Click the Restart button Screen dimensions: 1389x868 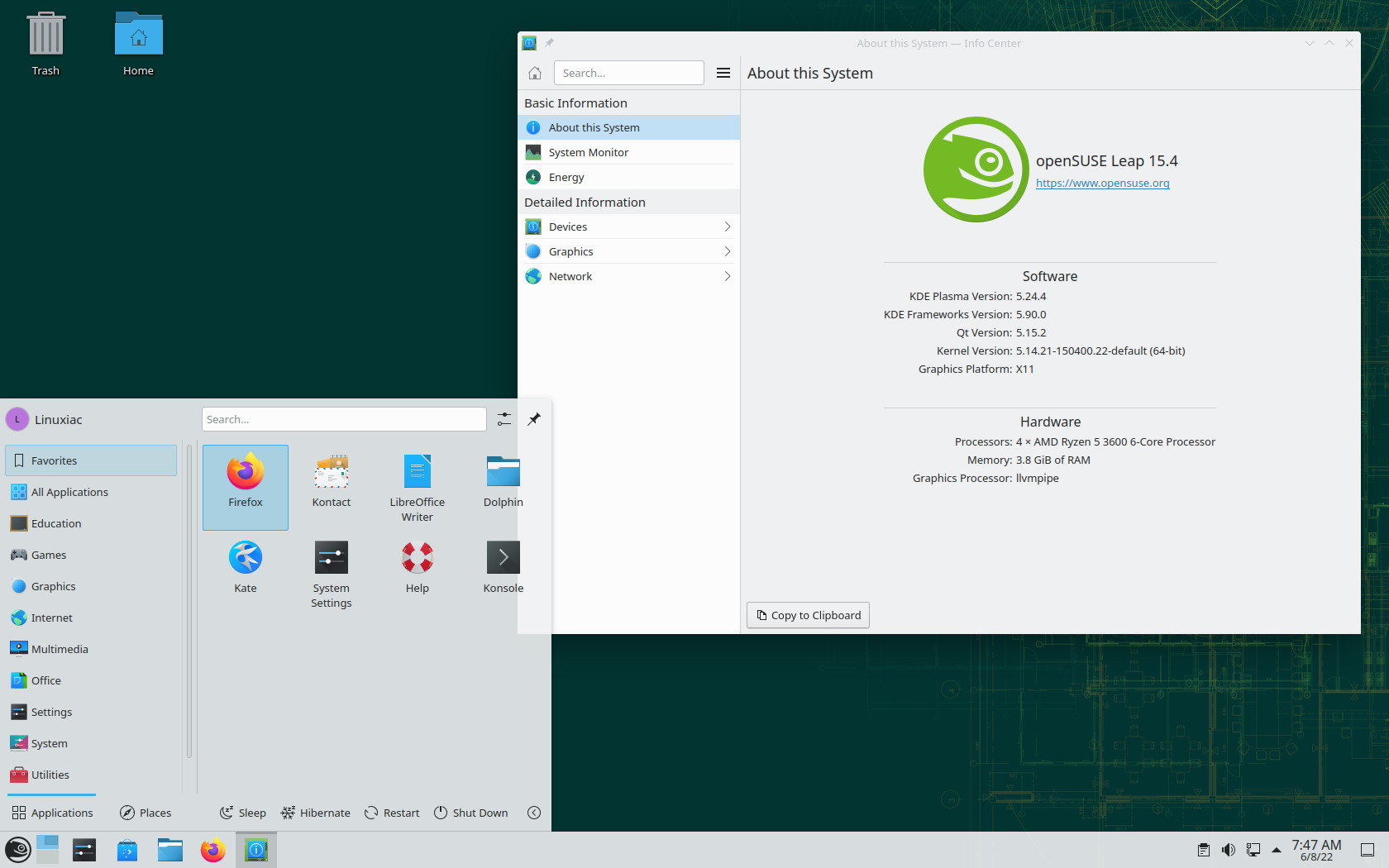pos(392,813)
